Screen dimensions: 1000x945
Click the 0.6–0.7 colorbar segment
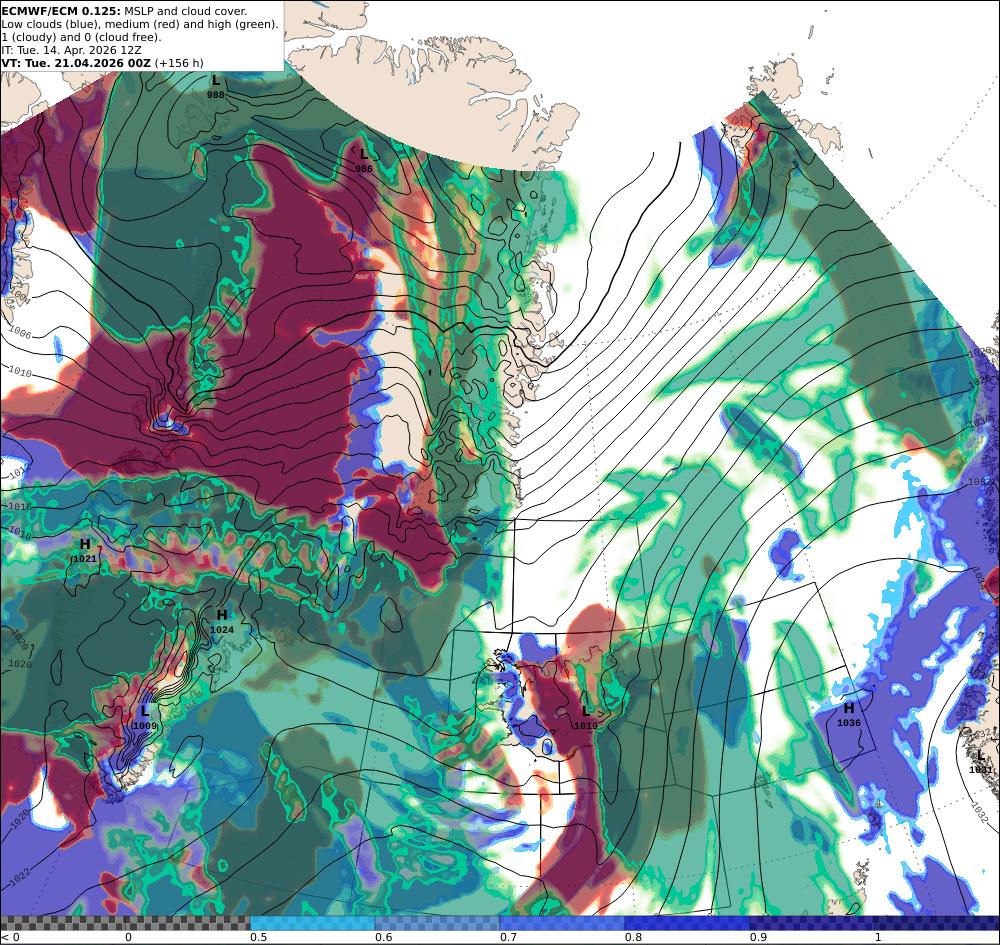pos(438,923)
